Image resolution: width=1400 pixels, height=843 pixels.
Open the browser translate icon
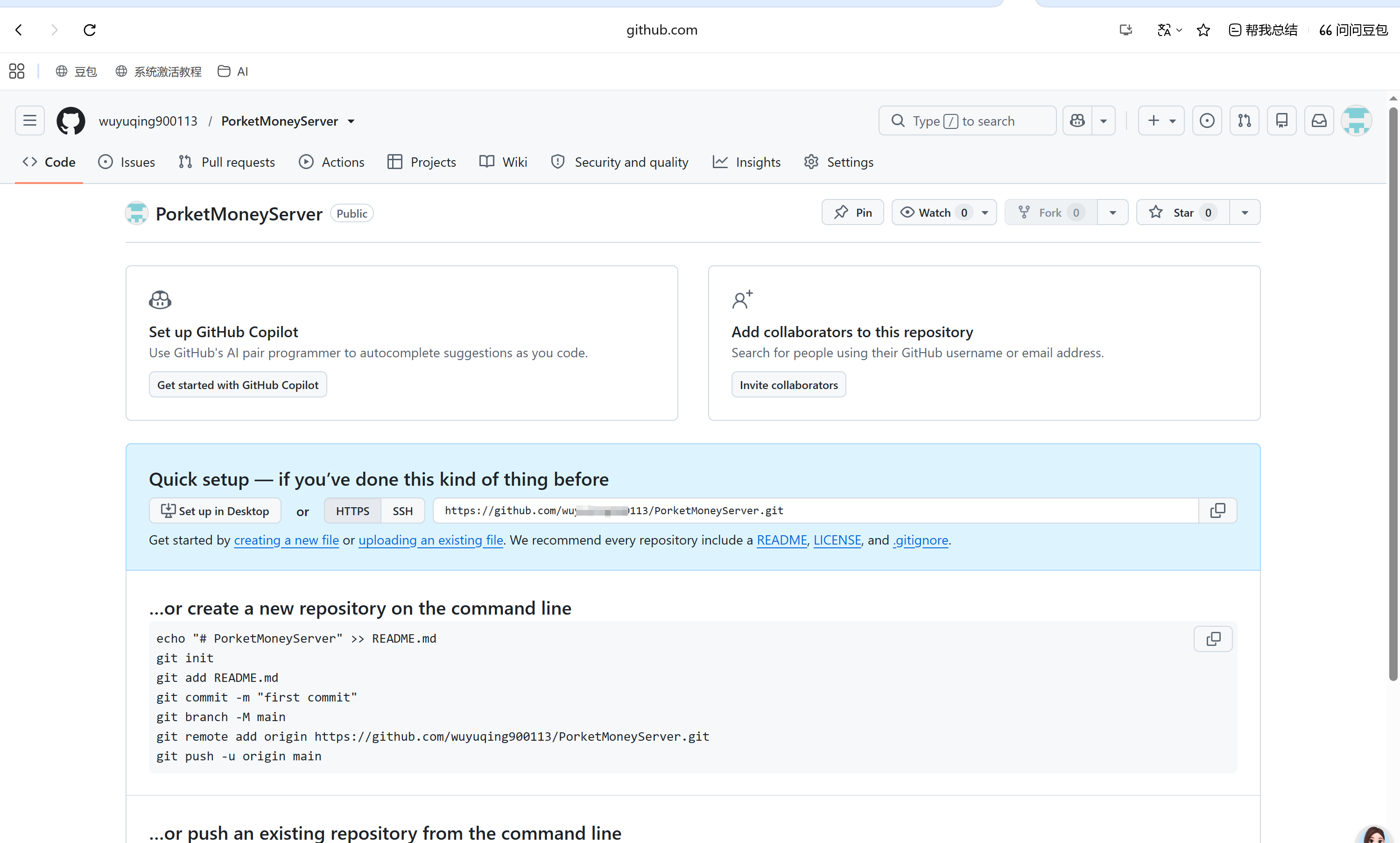[x=1164, y=30]
